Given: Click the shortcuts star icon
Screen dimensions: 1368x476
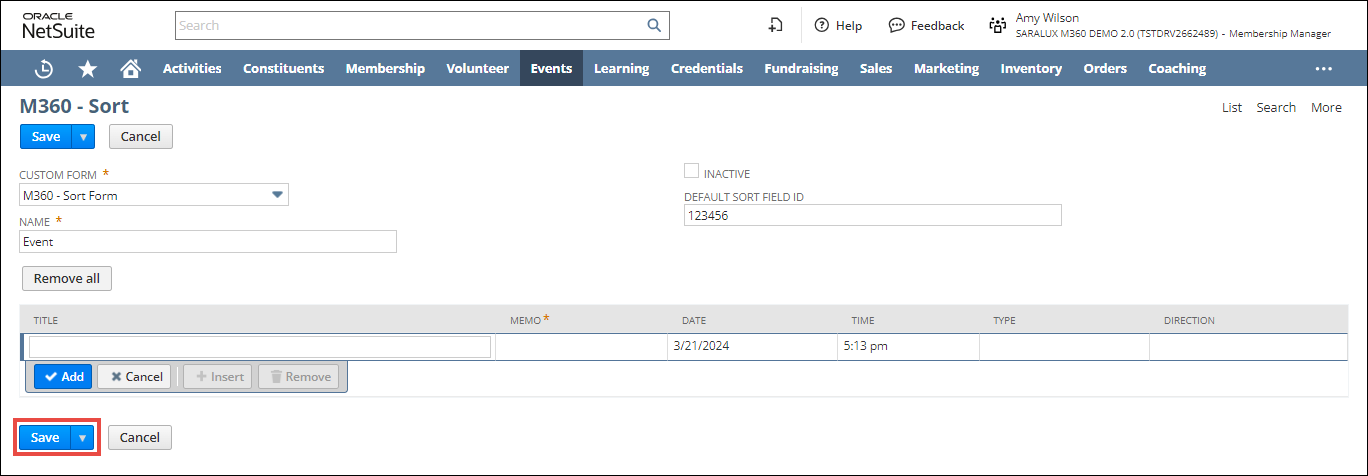Looking at the screenshot, I should point(88,69).
